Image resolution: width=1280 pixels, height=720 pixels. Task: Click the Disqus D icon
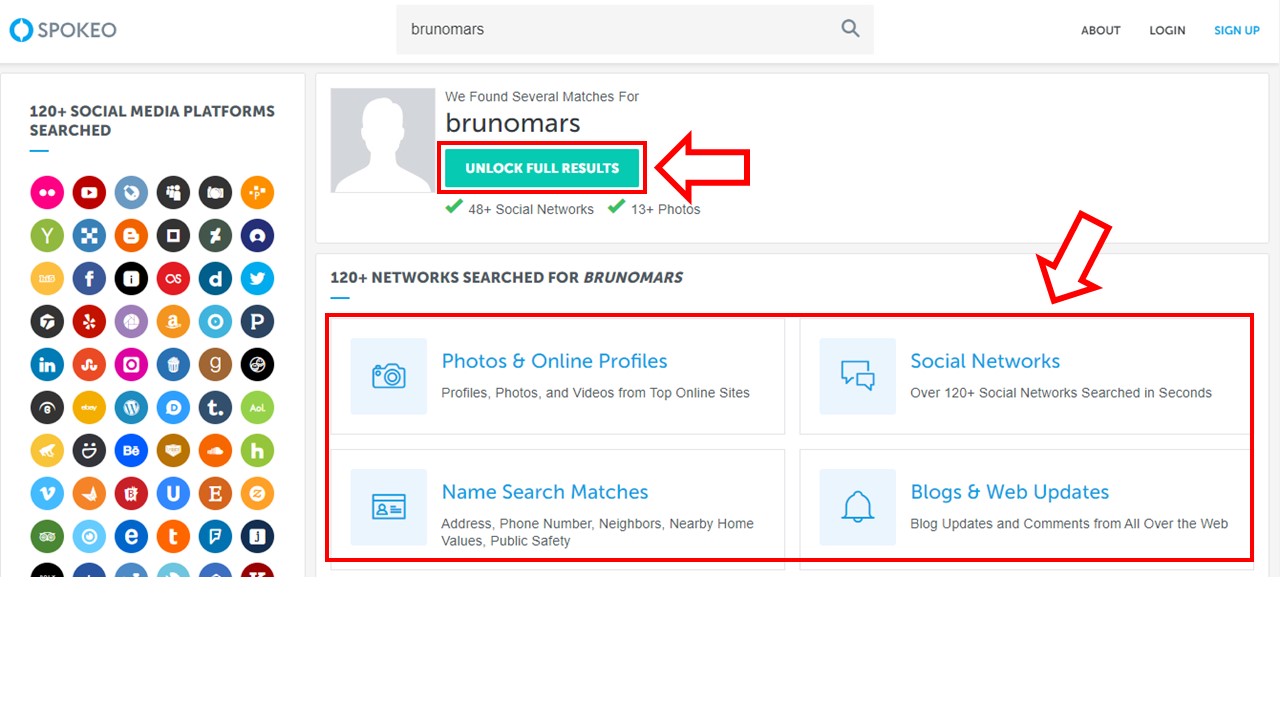[173, 408]
